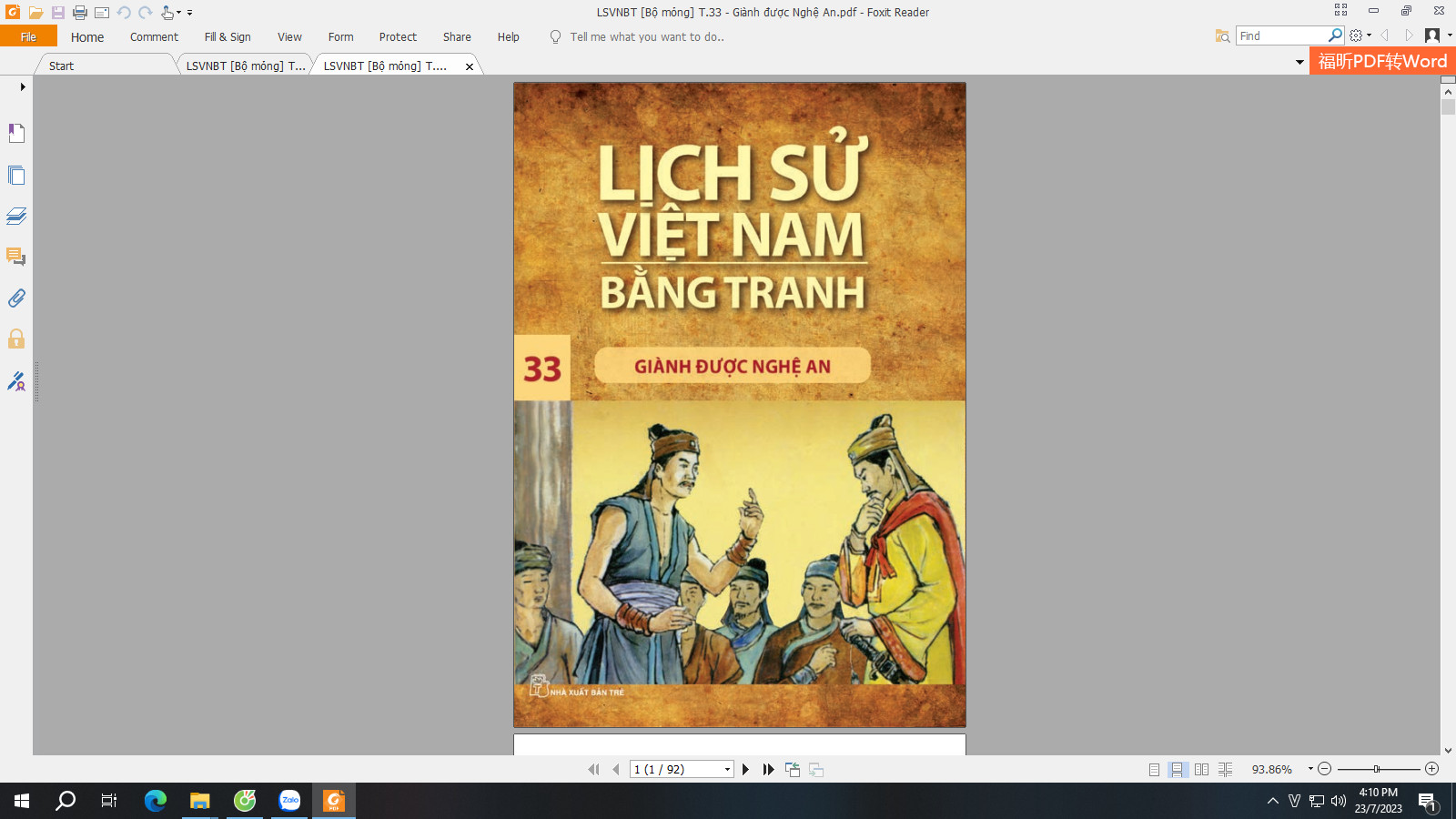Redo the last action
This screenshot has width=1456, height=819.
tap(146, 13)
